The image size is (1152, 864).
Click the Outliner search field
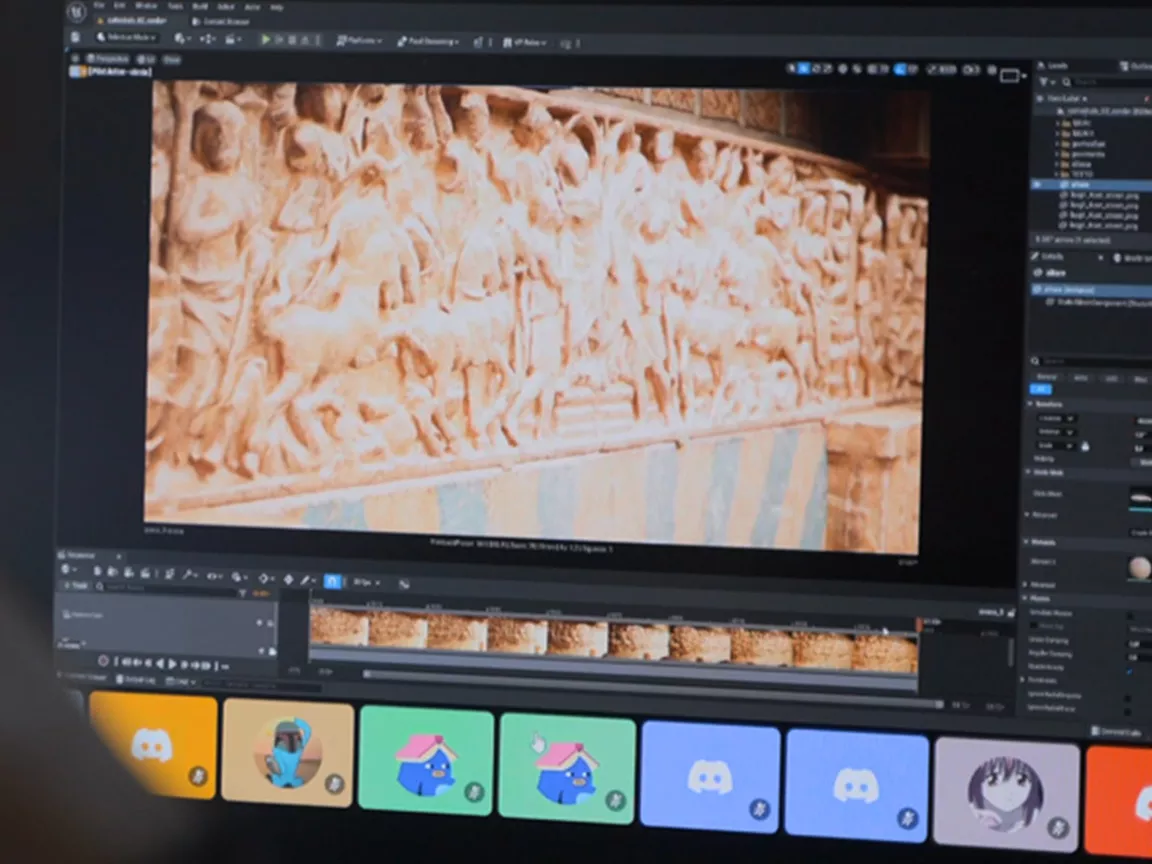pyautogui.click(x=1107, y=82)
